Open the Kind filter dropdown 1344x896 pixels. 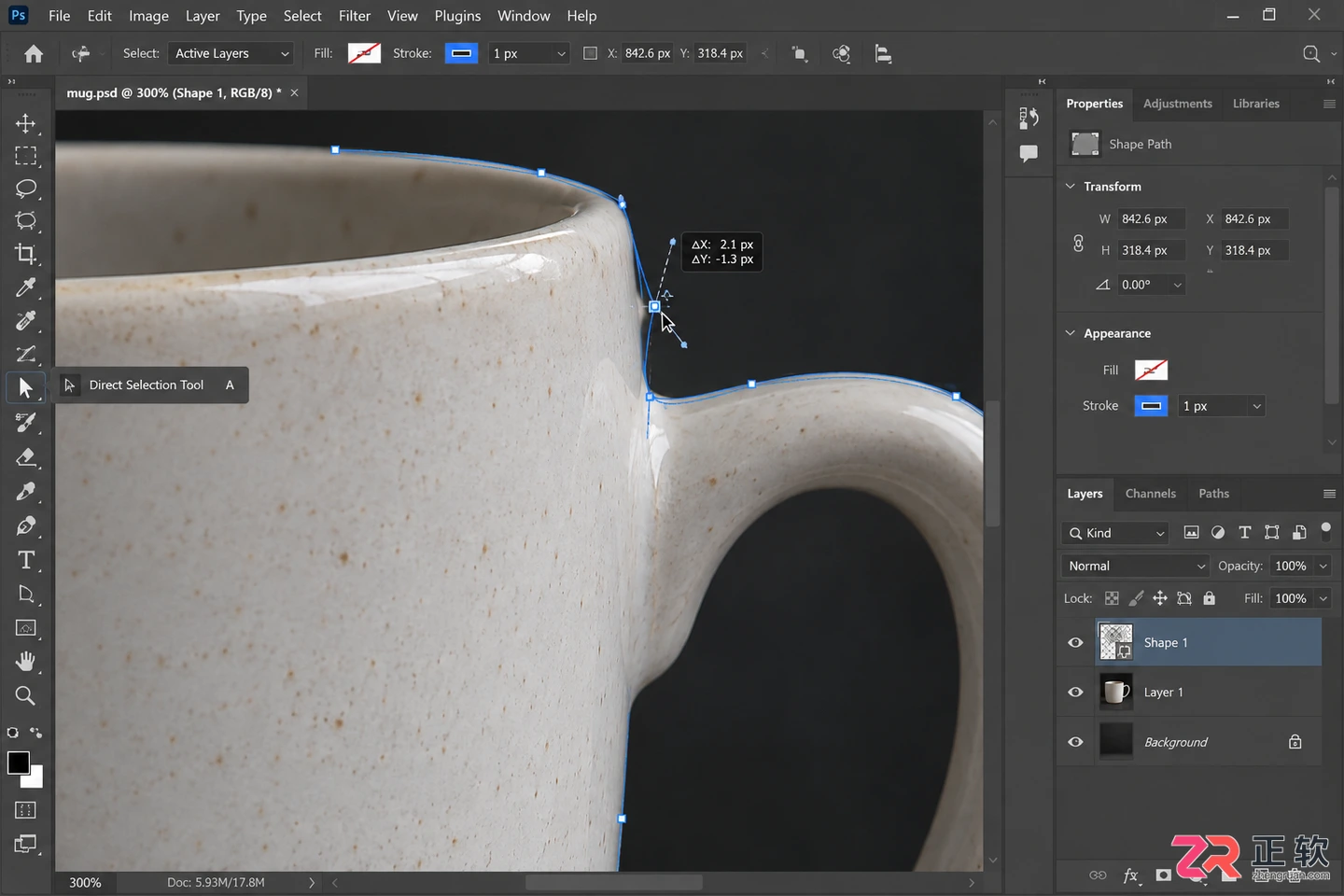coord(1115,533)
